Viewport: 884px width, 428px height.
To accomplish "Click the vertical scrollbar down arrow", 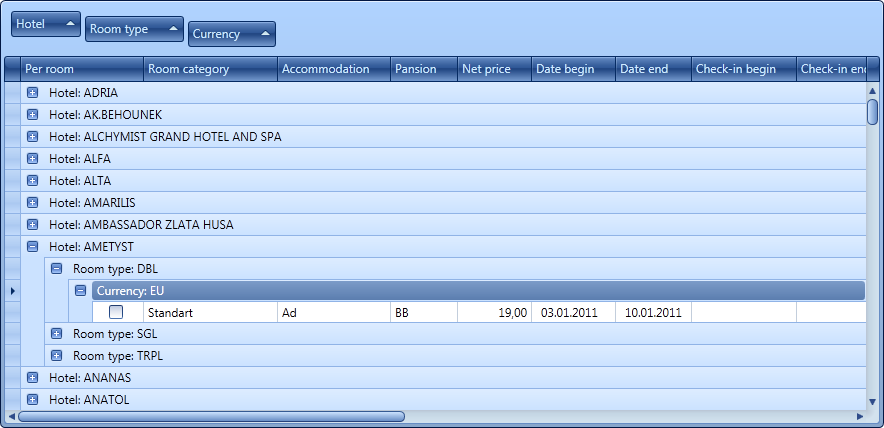I will click(x=872, y=400).
